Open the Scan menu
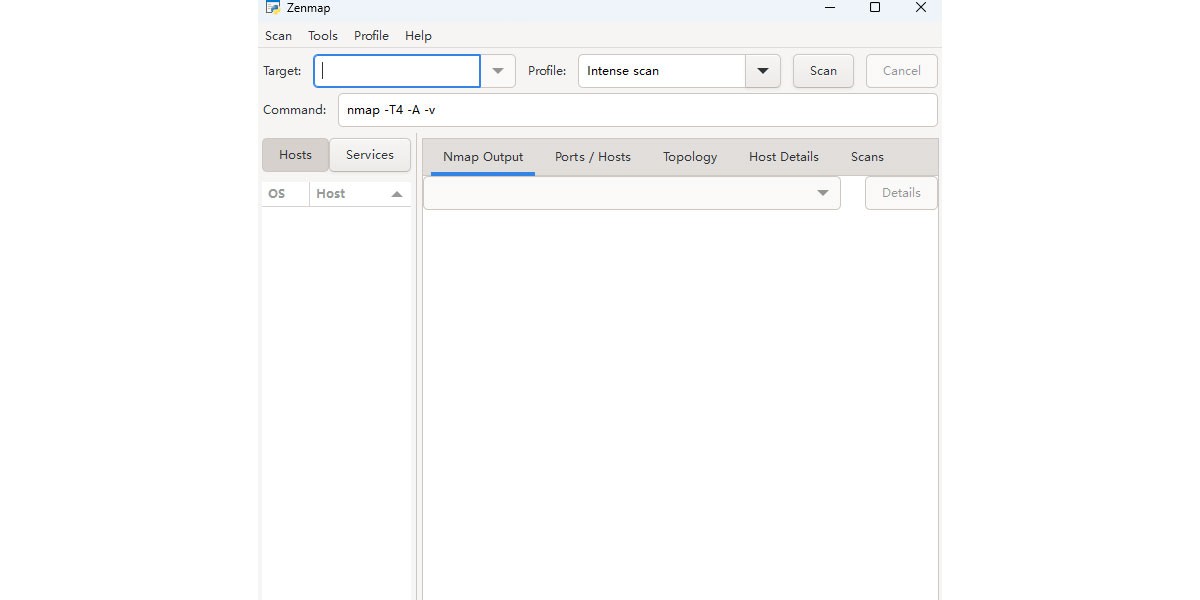The height and width of the screenshot is (600, 1200). coord(278,36)
